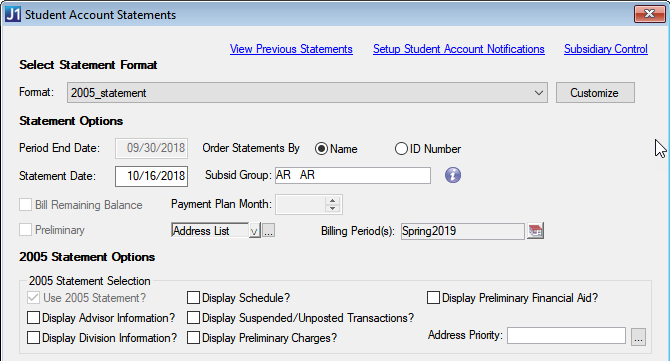This screenshot has width=670, height=361.
Task: Click into the Statement Date field
Action: [151, 176]
